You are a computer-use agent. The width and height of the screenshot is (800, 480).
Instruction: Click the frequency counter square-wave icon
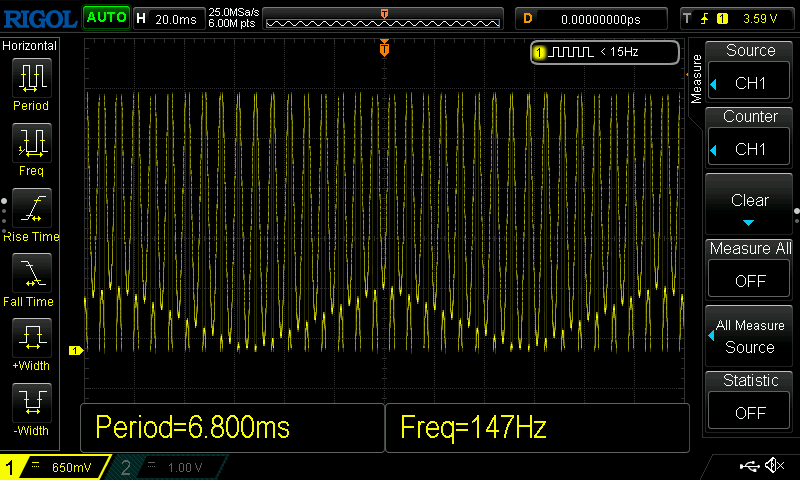coord(573,52)
